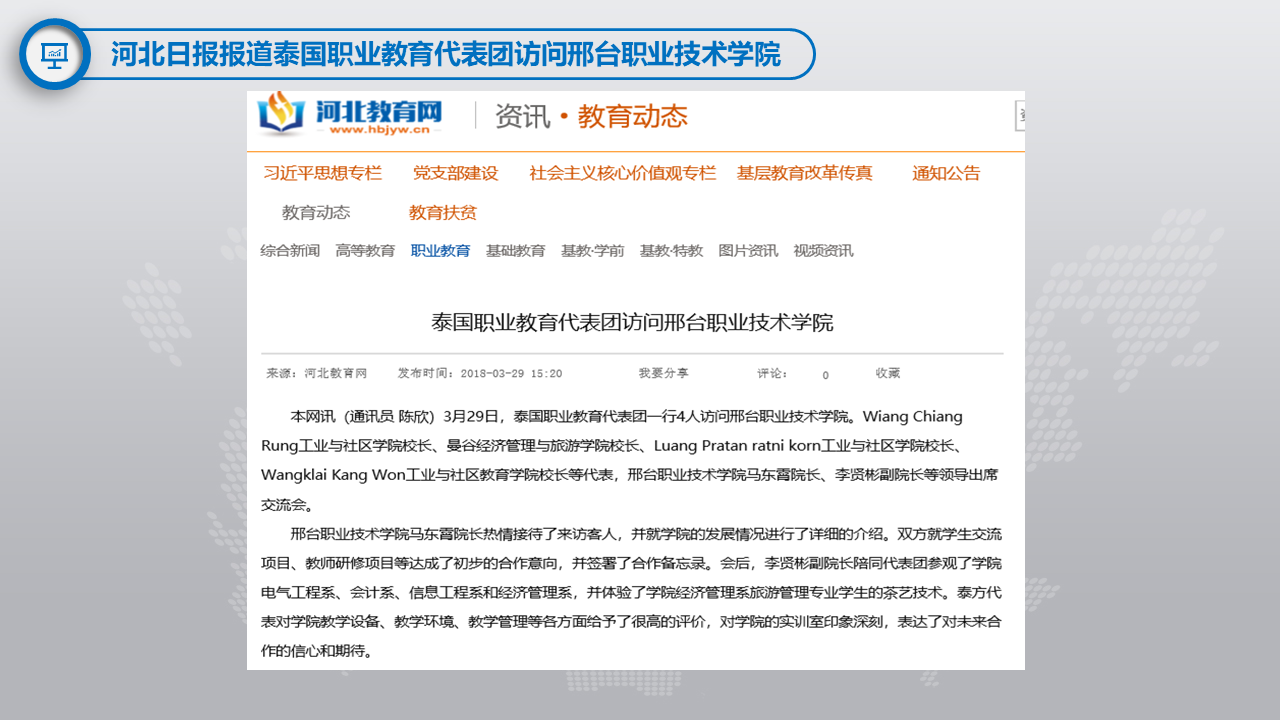Open the 通知公告 section
Viewport: 1280px width, 720px height.
945,173
